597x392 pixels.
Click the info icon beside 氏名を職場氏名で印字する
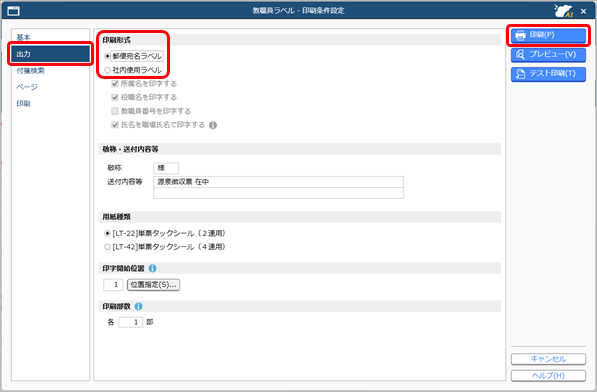tap(213, 125)
